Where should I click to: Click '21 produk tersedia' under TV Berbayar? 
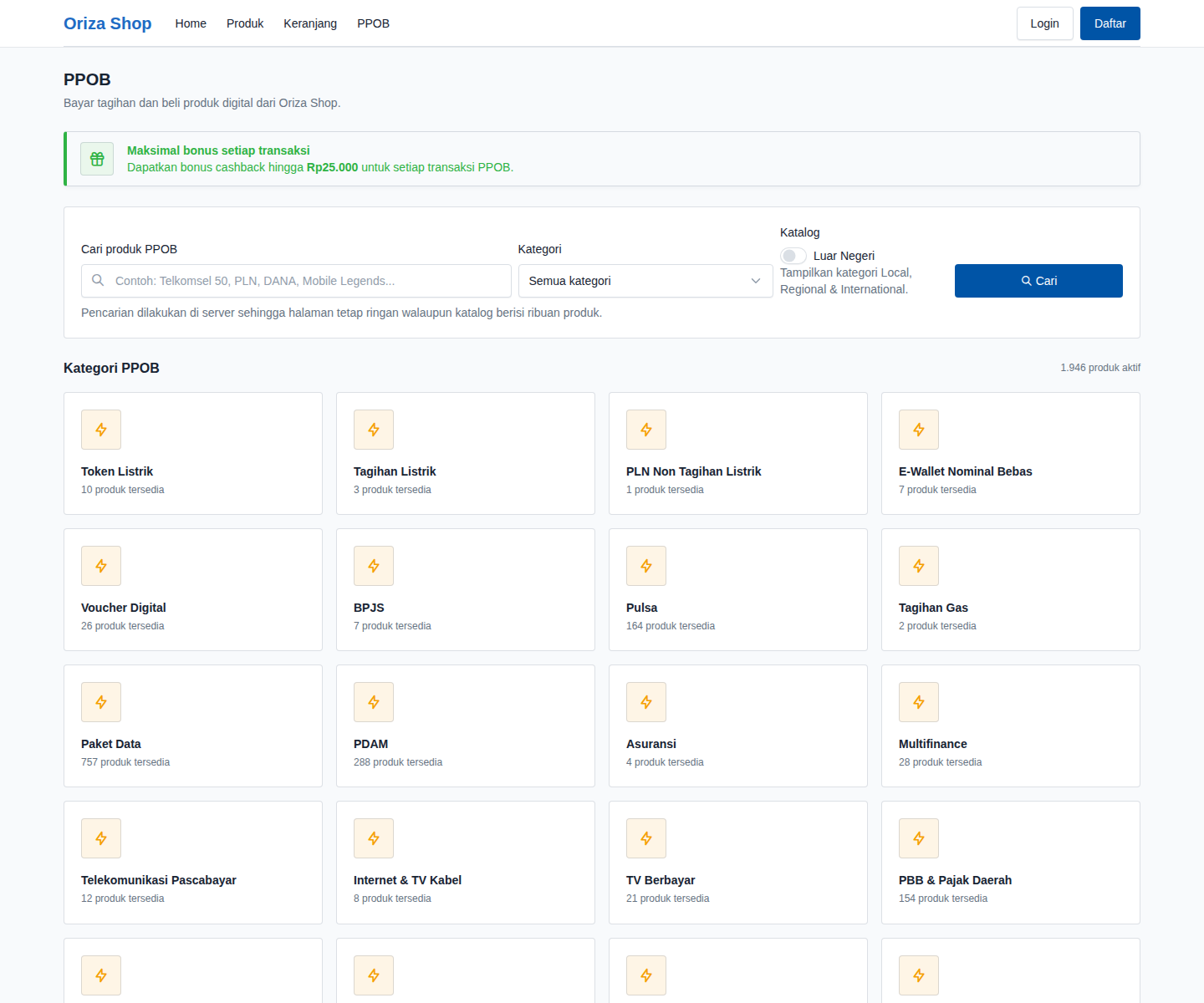tap(668, 899)
